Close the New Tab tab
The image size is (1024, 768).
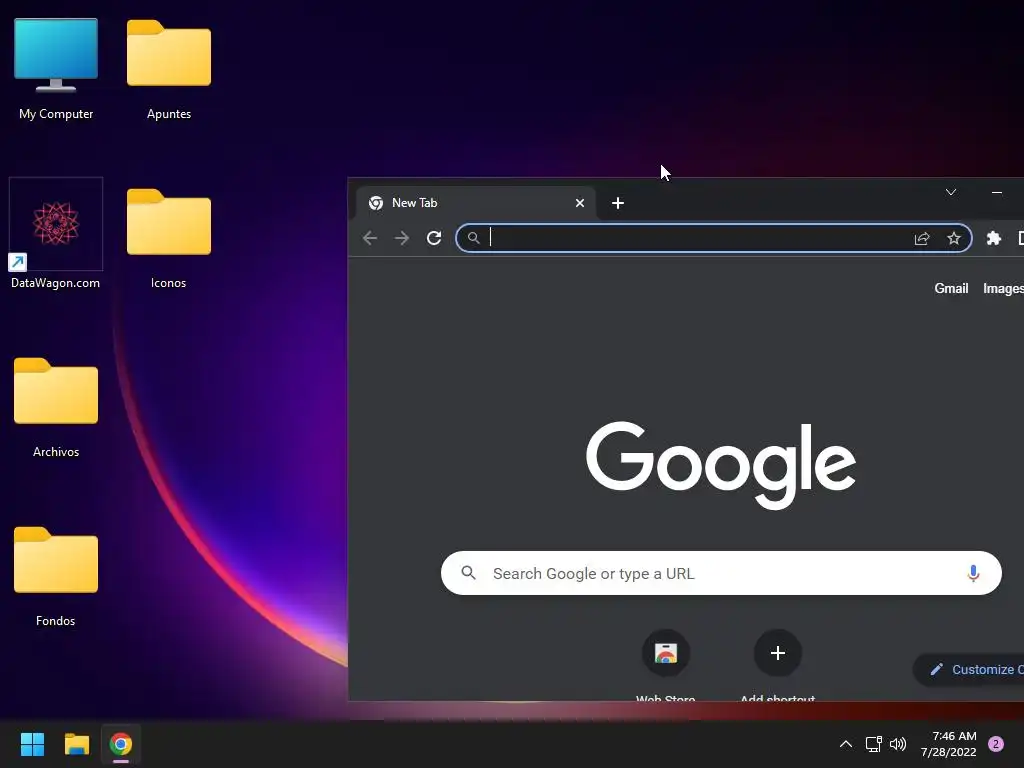point(579,203)
